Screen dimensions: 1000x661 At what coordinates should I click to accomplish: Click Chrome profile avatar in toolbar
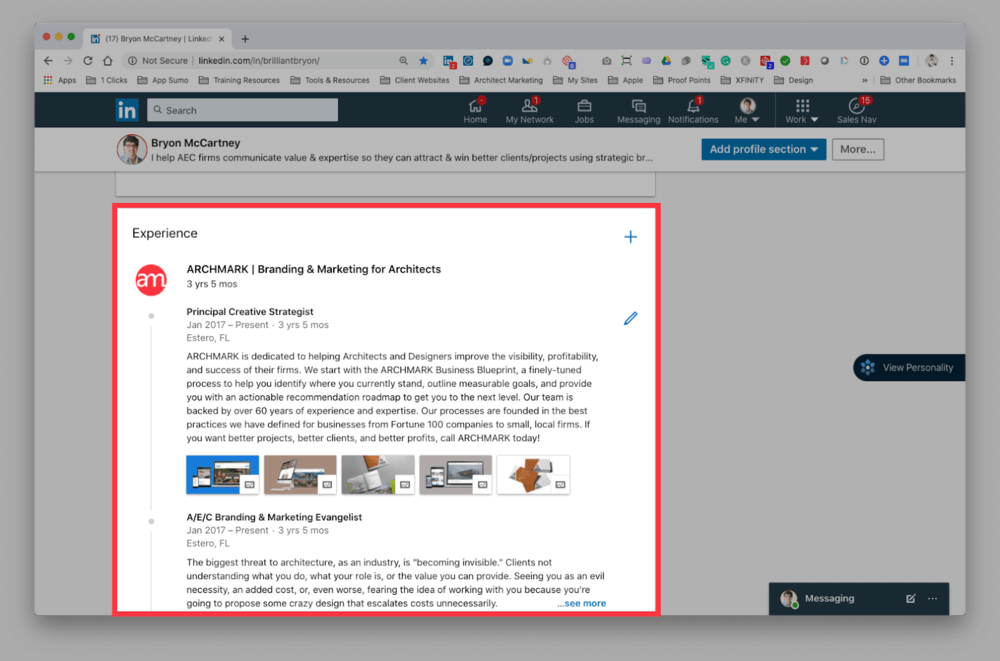[932, 61]
